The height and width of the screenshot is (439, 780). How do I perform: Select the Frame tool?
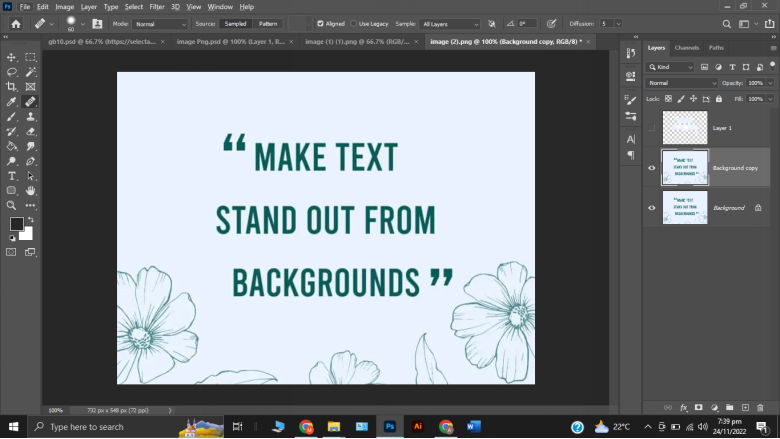(x=30, y=87)
